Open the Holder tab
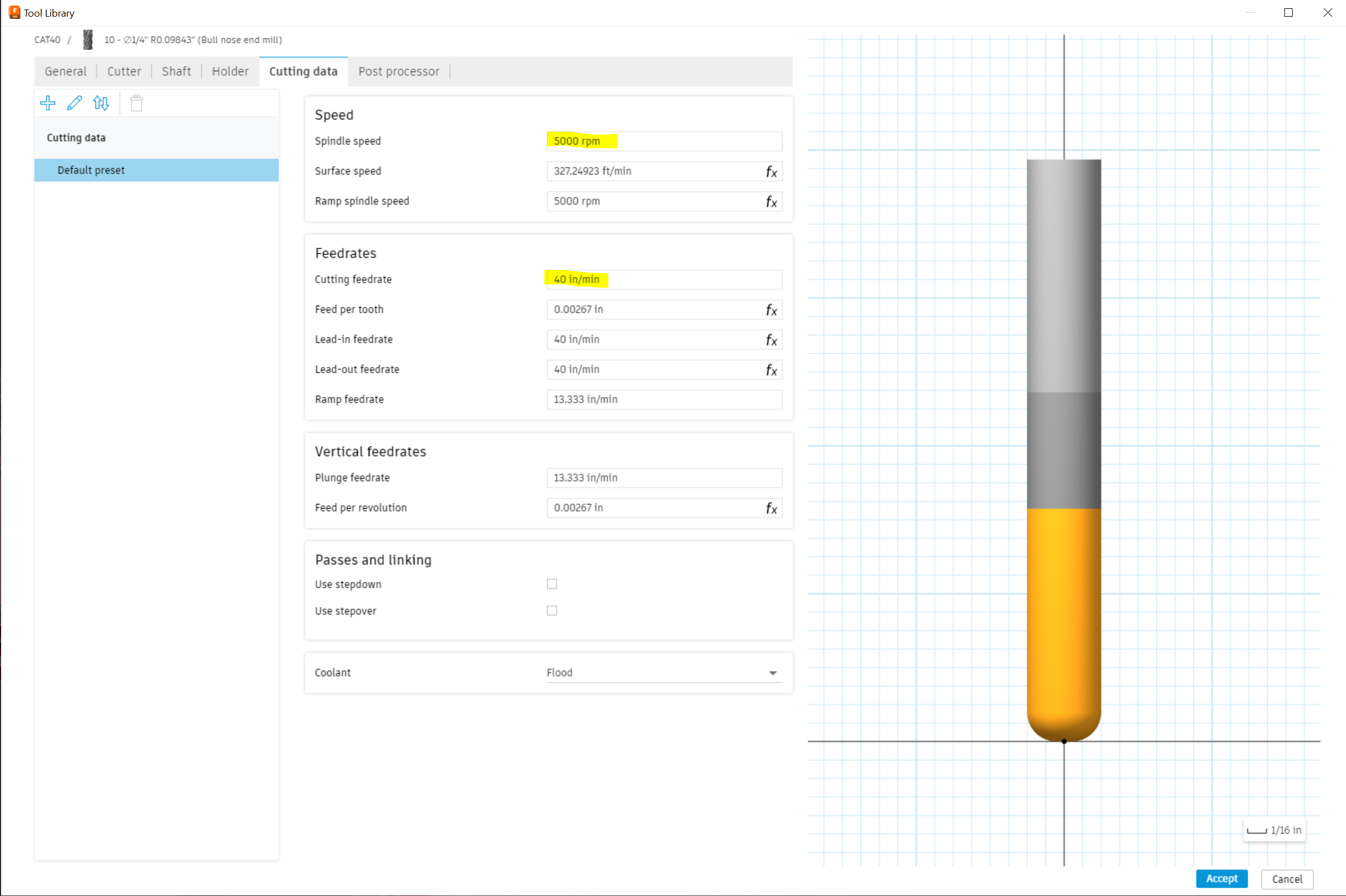 (x=230, y=72)
